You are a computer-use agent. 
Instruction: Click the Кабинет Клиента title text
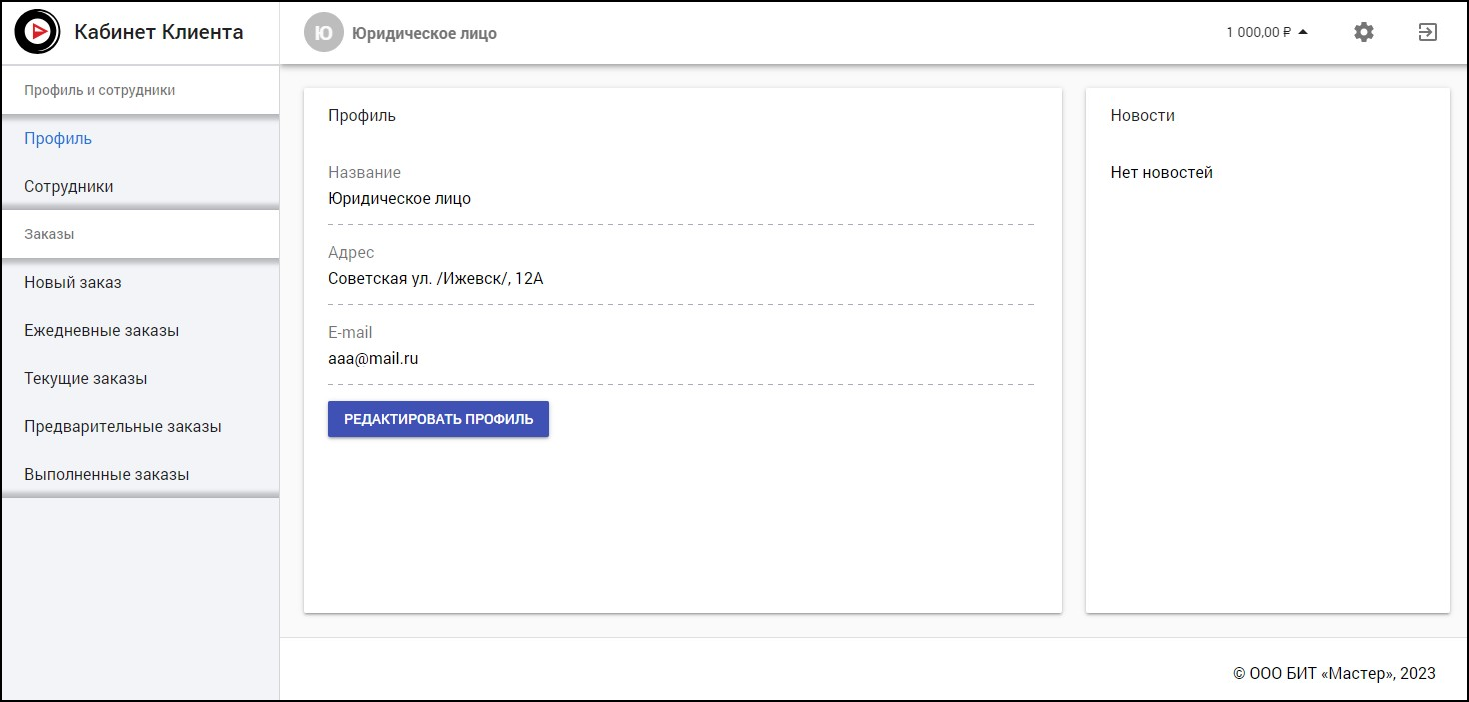[158, 32]
